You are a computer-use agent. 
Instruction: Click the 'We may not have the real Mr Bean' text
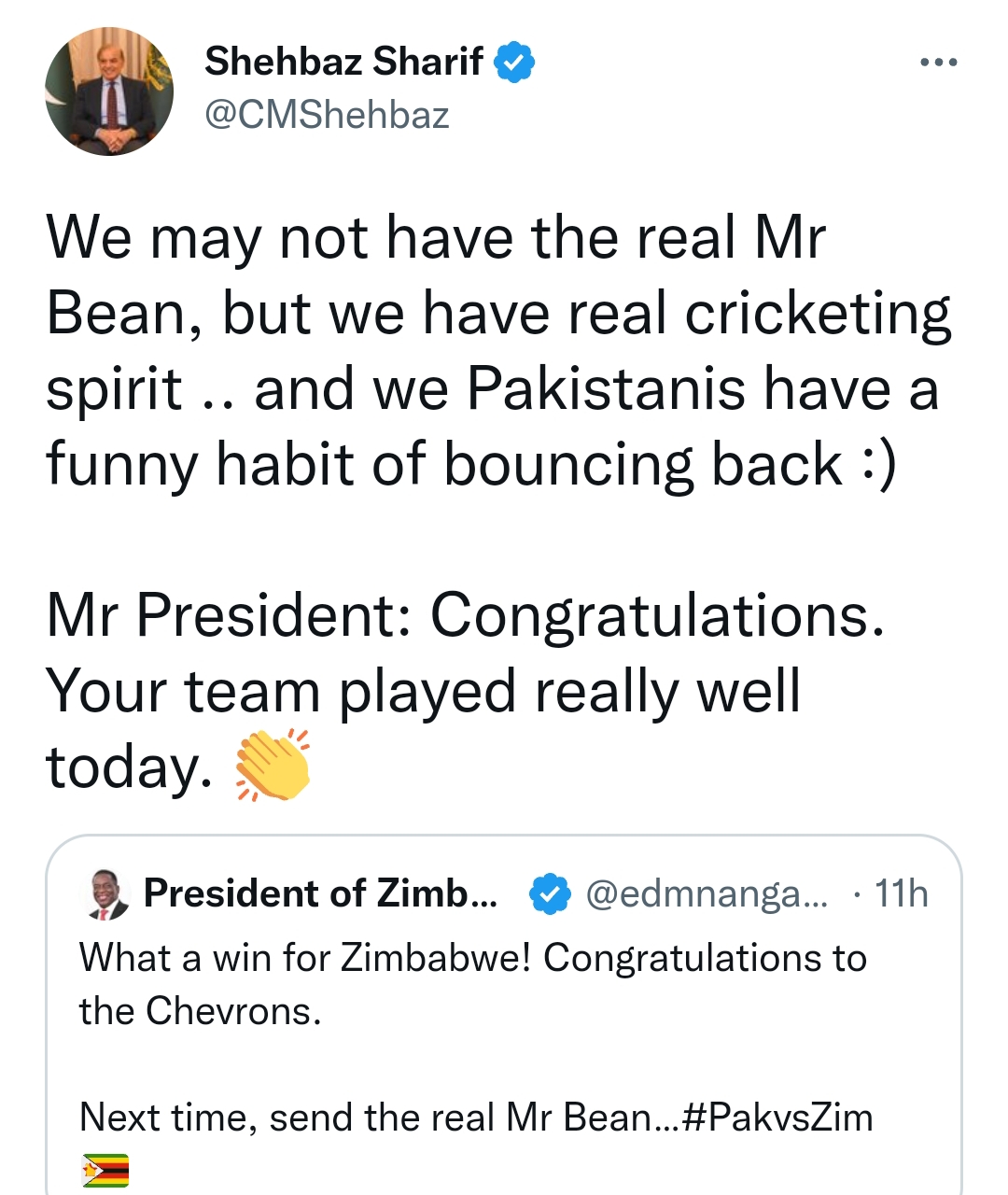point(435,237)
